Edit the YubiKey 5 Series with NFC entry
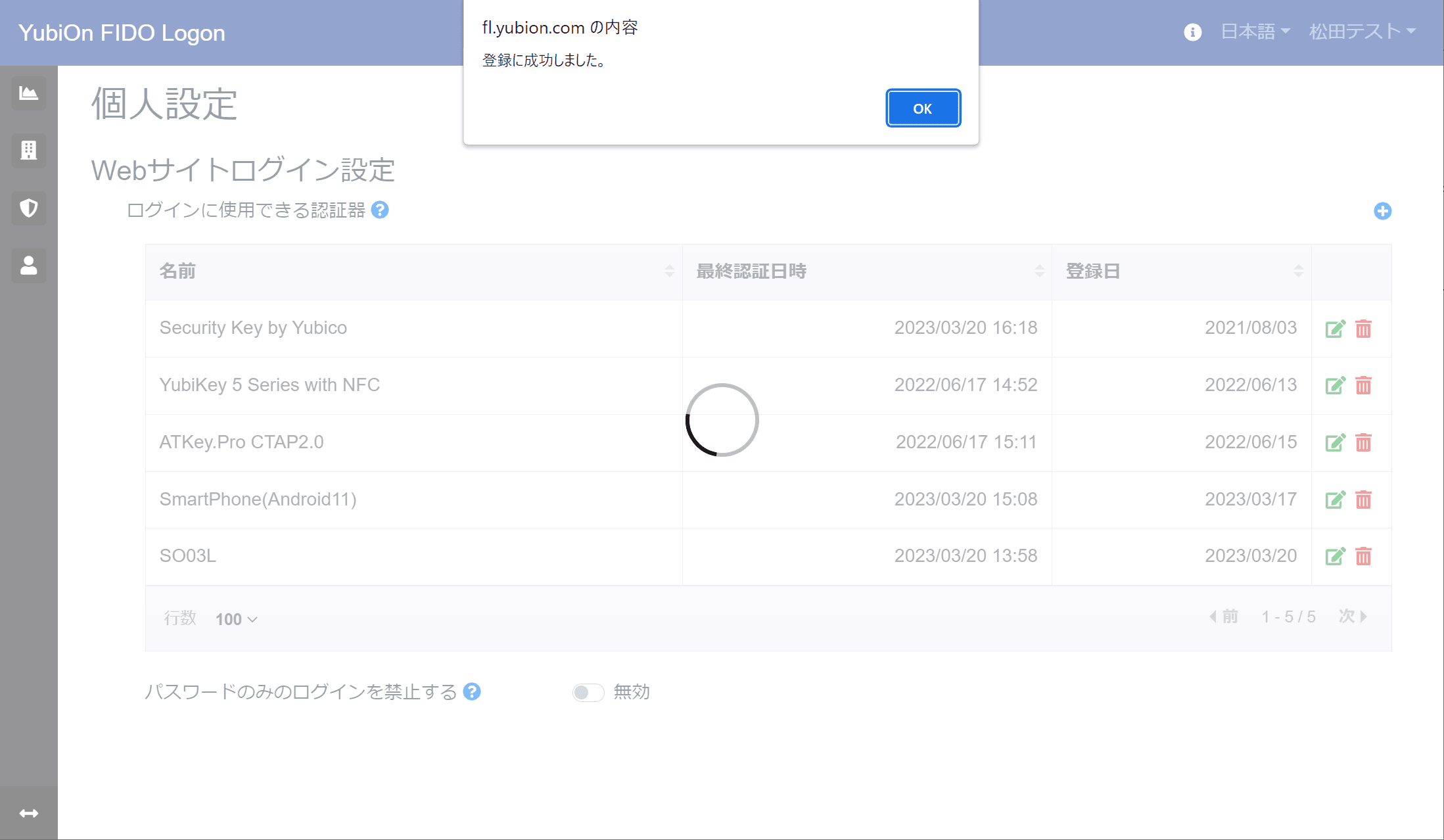The height and width of the screenshot is (840, 1444). (1336, 386)
